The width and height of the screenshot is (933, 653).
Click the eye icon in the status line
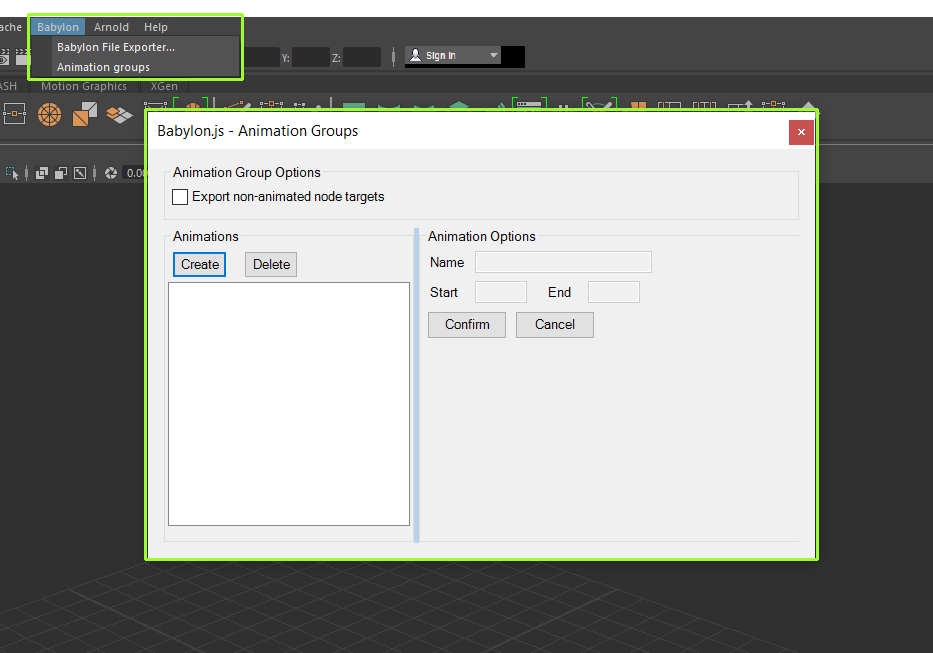point(4,57)
